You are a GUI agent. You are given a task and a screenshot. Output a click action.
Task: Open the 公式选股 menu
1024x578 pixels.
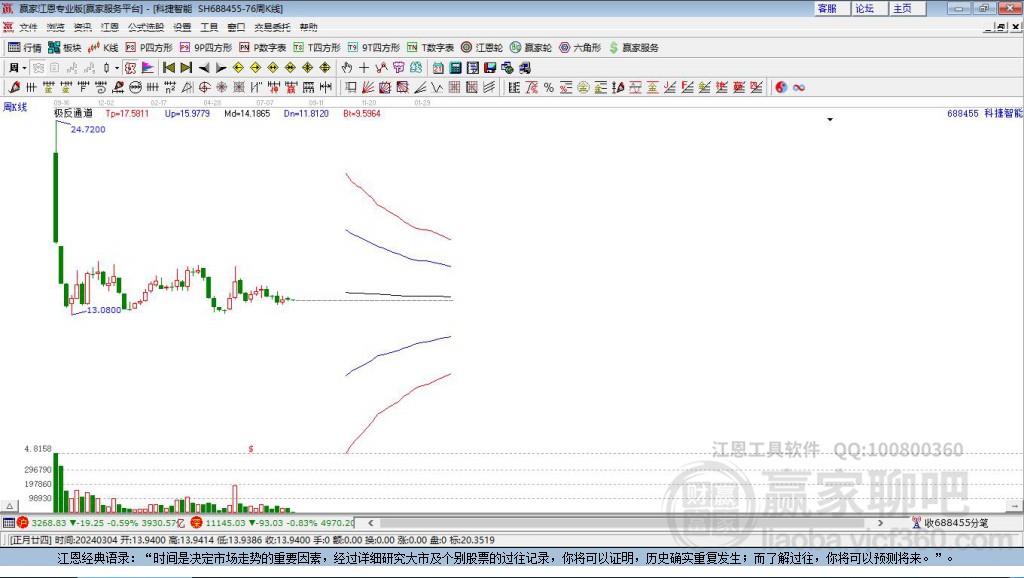pos(146,27)
